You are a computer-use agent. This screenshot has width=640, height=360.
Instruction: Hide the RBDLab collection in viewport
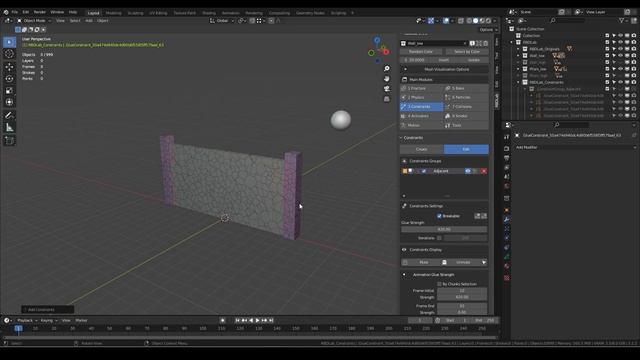point(620,42)
